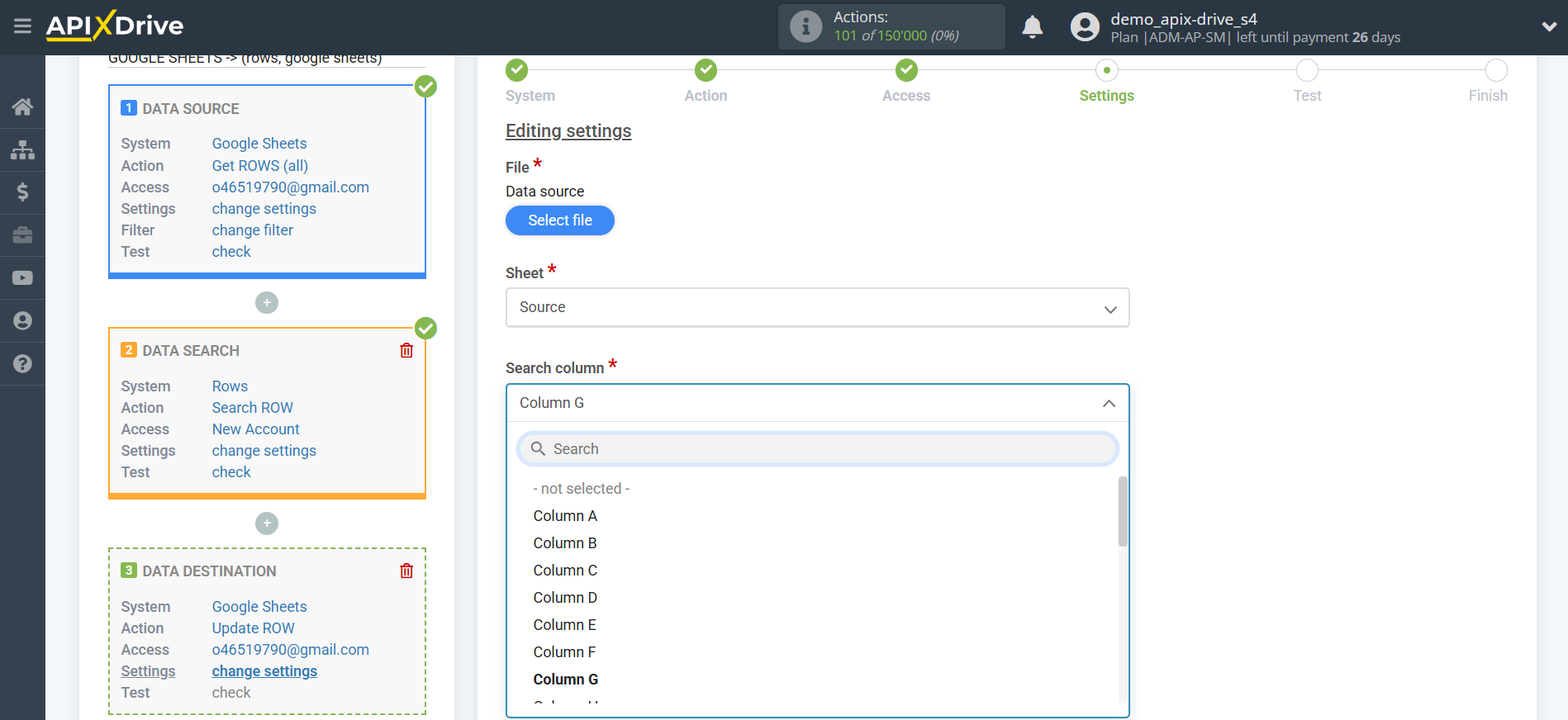The image size is (1568, 720).
Task: Click the dropdown list scrollbar
Action: click(x=1123, y=512)
